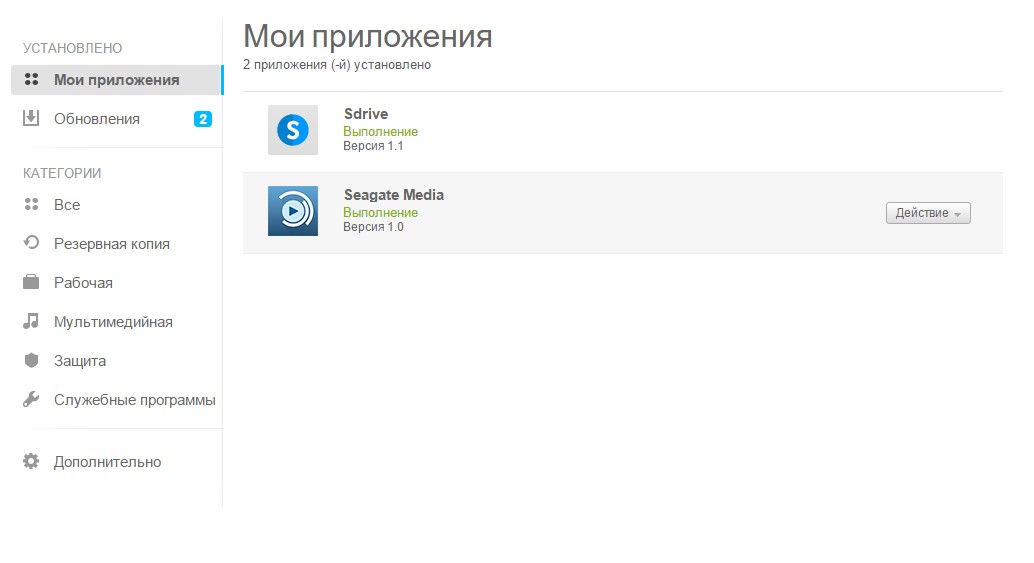Screen dimensions: 1034x563
Task: Click the briefcase icon for Рабочая
Action: 31,282
